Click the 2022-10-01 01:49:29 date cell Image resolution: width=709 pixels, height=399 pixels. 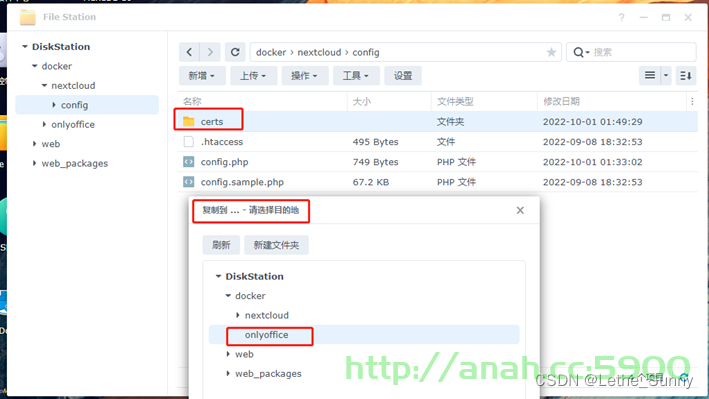click(592, 122)
